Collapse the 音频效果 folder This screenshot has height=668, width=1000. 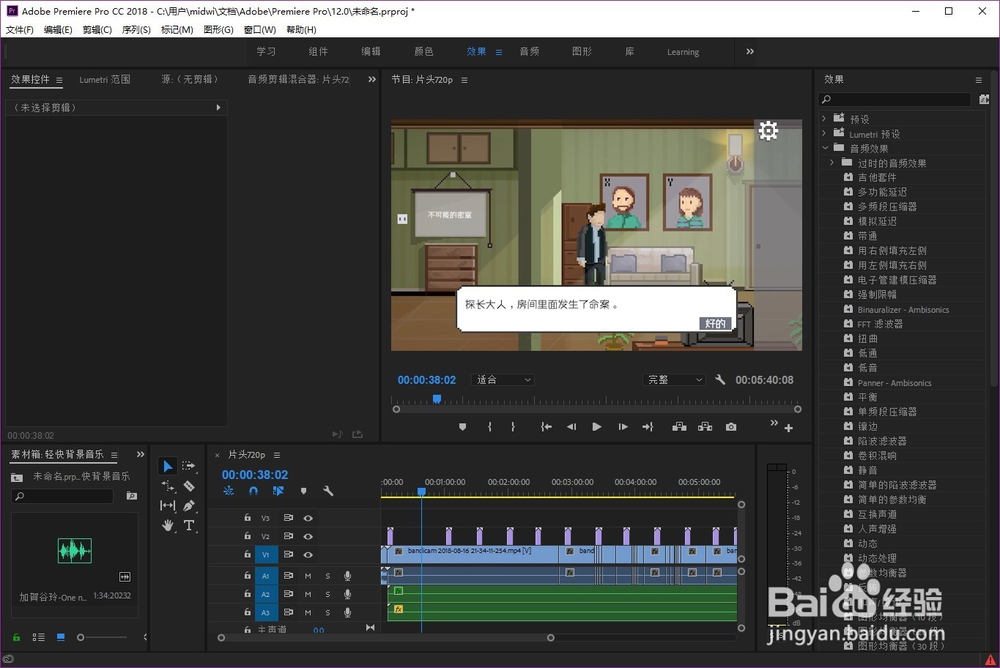825,148
